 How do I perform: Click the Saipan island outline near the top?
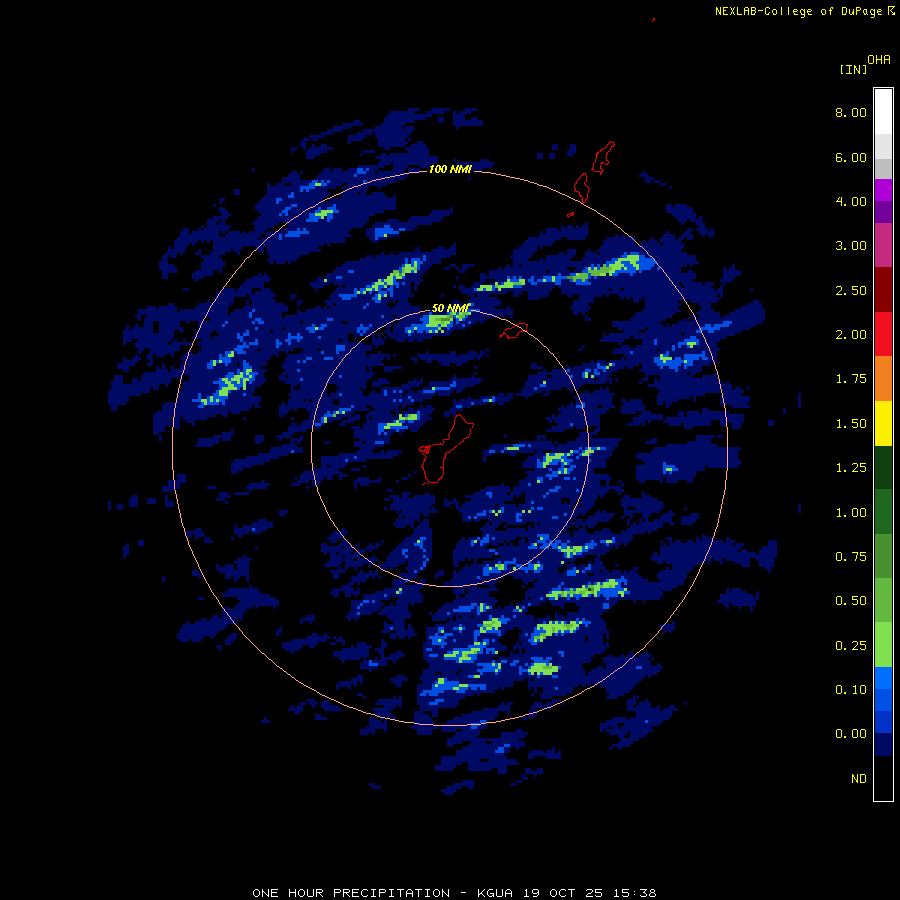tap(603, 157)
